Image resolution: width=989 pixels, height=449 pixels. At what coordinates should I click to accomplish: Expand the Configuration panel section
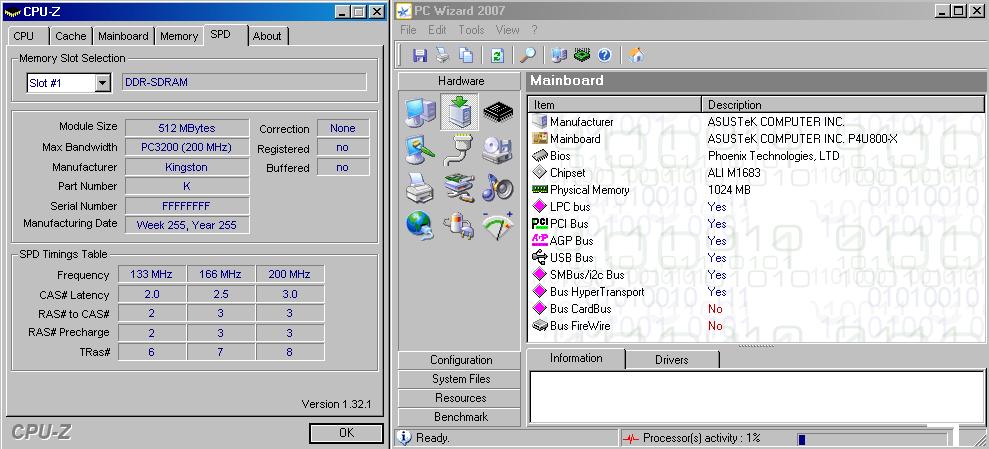461,360
